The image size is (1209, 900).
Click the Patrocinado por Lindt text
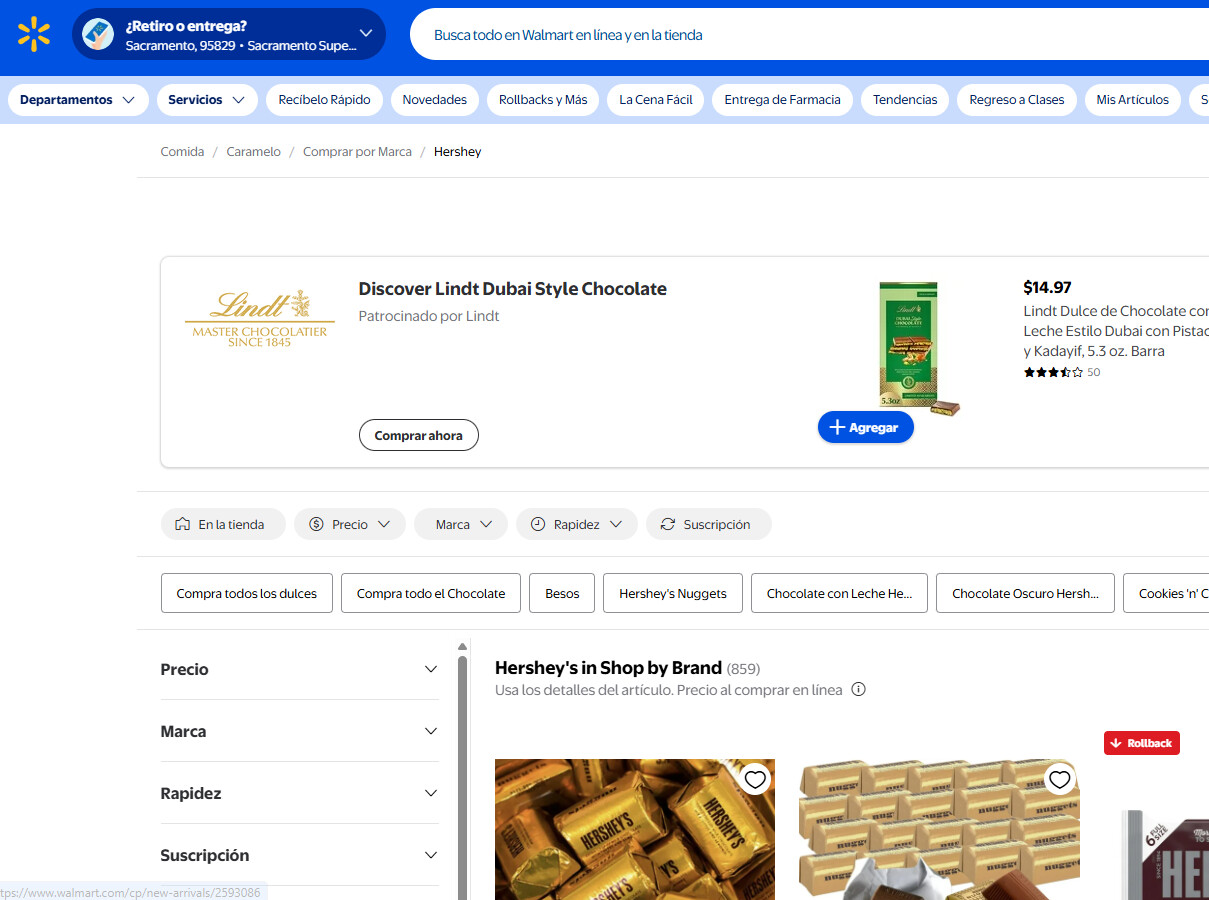429,316
